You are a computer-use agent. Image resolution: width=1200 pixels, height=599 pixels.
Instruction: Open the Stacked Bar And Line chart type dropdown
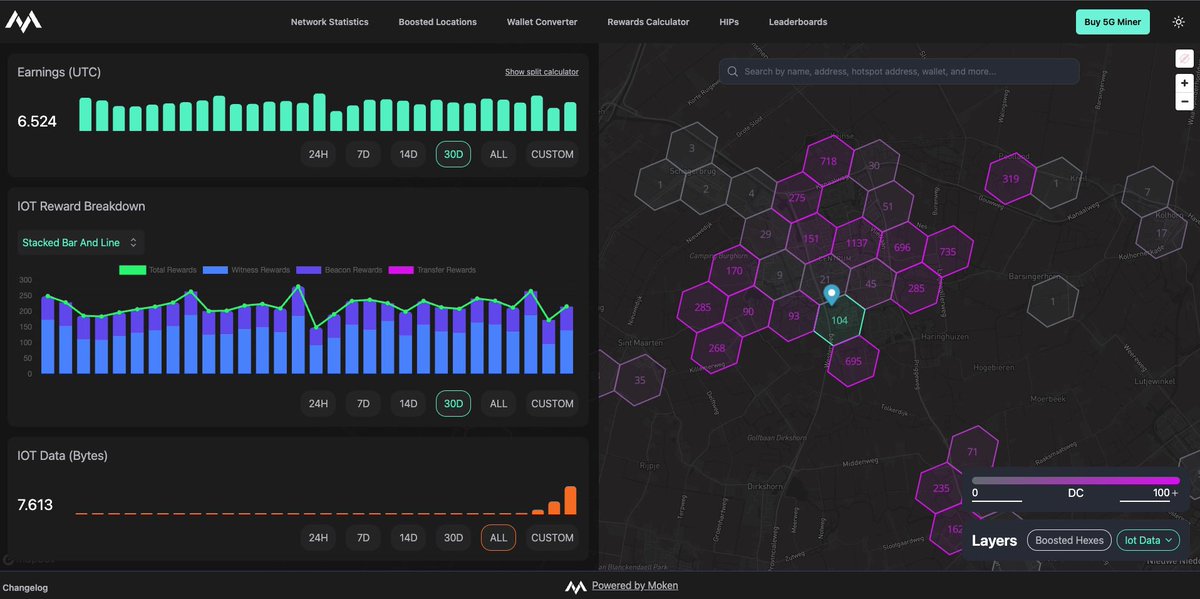coord(80,243)
